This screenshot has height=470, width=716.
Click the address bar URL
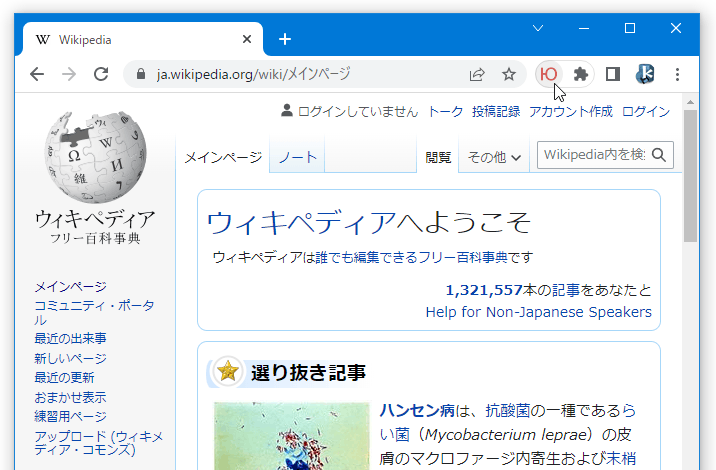coord(253,74)
